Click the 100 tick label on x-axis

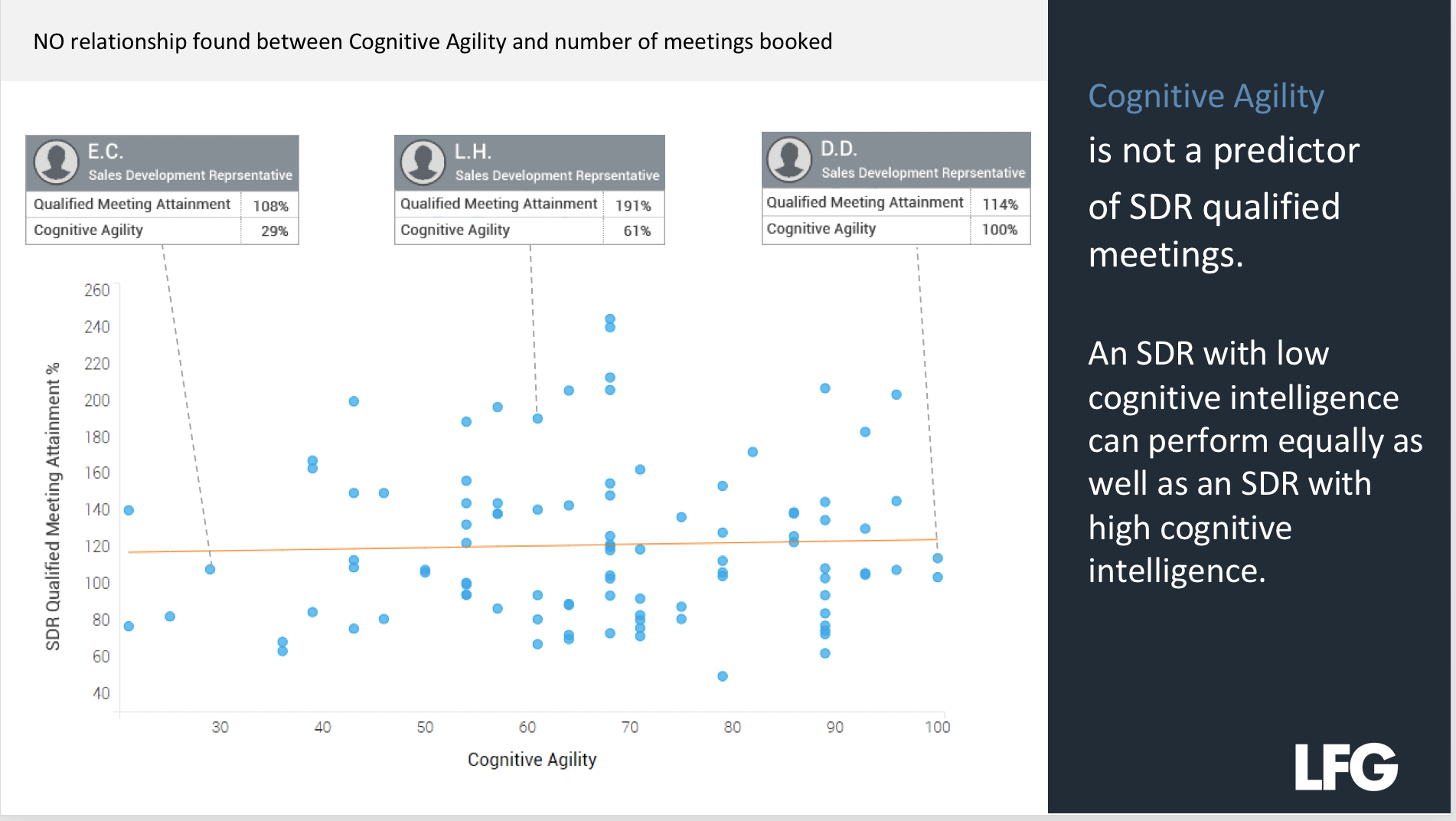(937, 727)
